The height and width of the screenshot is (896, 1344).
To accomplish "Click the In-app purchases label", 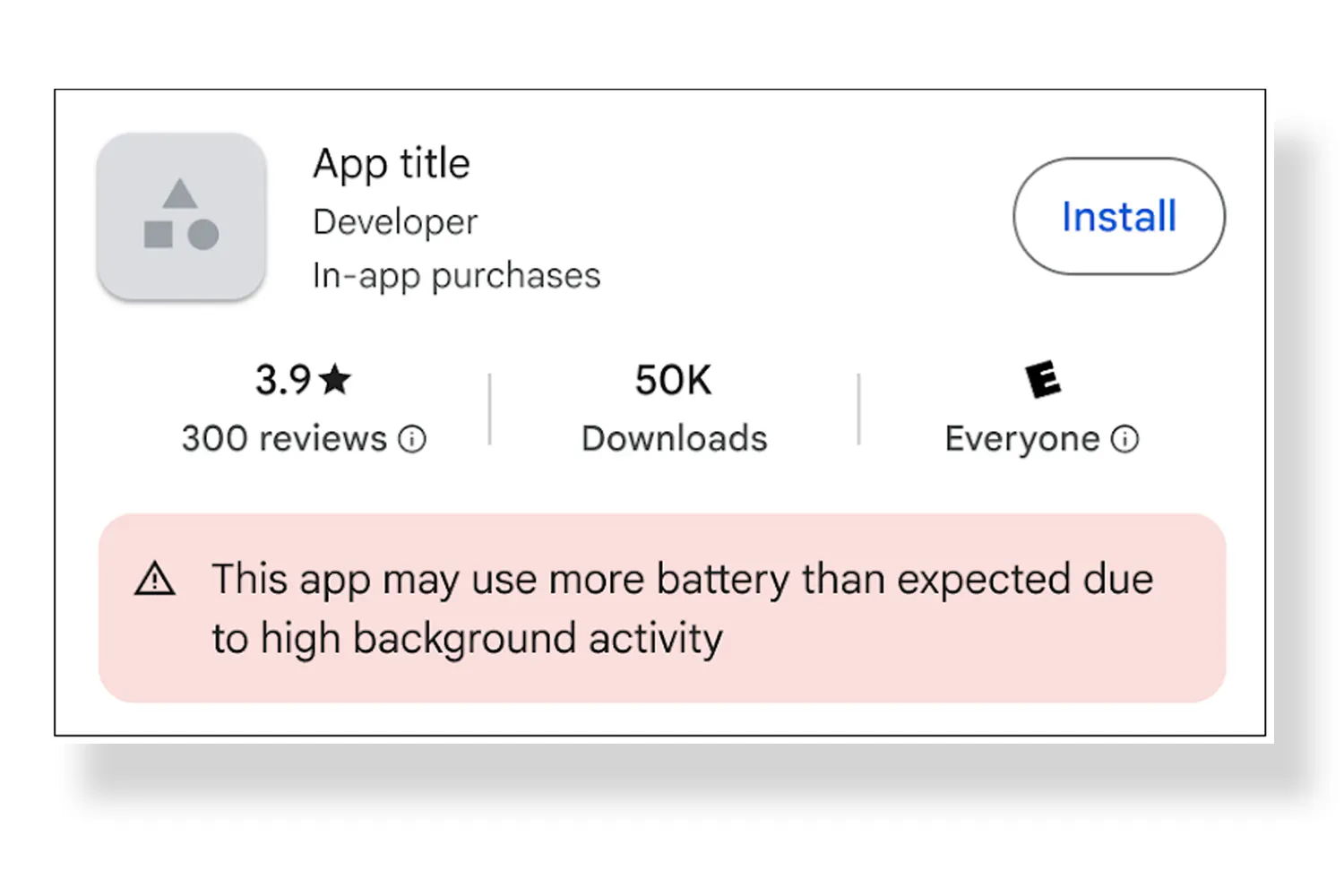I will [x=456, y=276].
